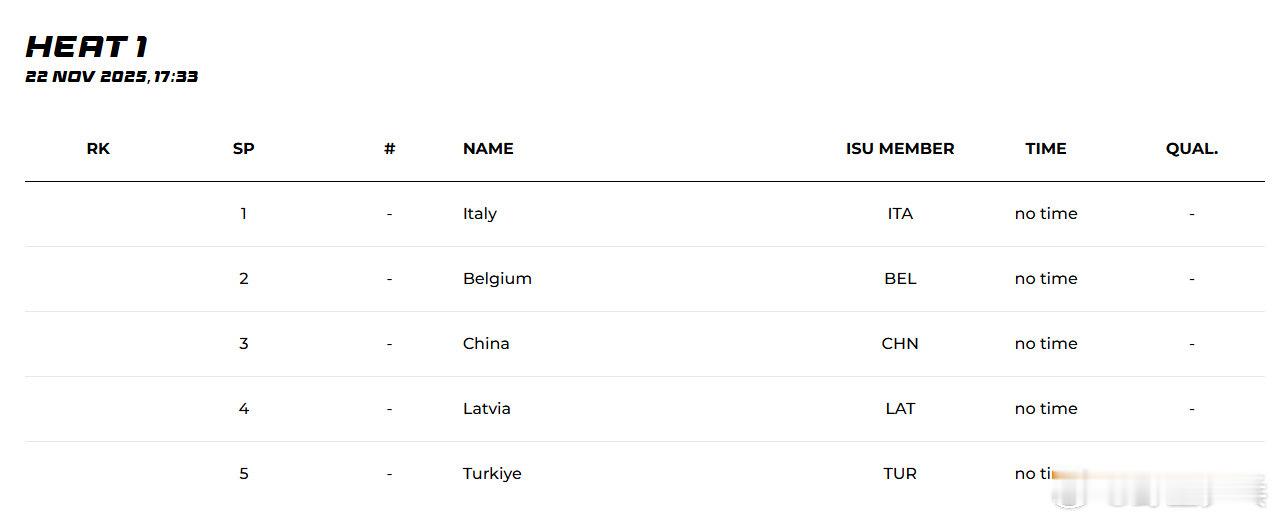This screenshot has height=522, width=1279.
Task: Click the TUR member code
Action: click(900, 474)
